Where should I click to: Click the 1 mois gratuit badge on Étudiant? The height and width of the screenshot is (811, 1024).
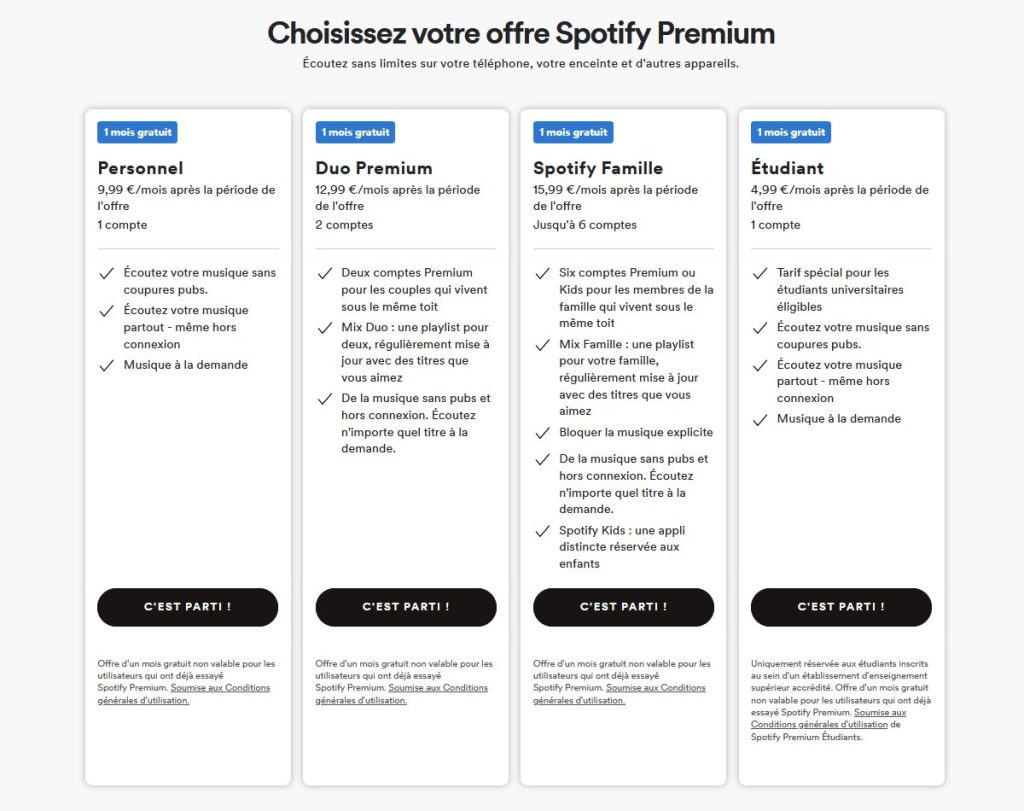[x=791, y=132]
